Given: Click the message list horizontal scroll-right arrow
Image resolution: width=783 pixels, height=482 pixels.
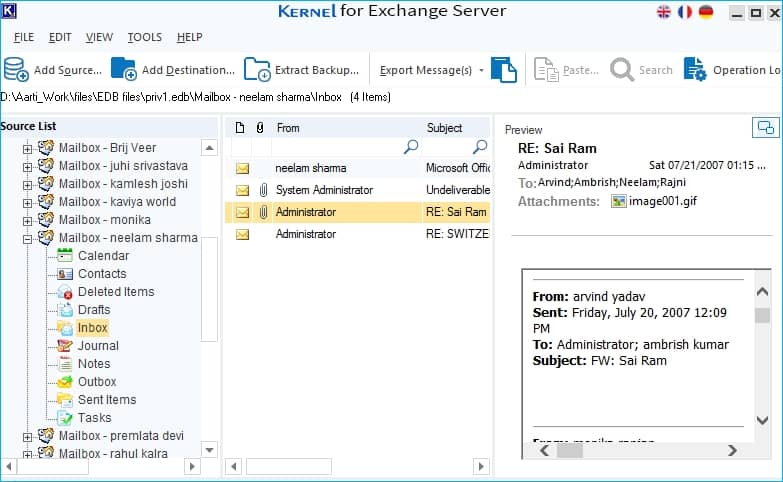Looking at the screenshot, I should [x=481, y=467].
